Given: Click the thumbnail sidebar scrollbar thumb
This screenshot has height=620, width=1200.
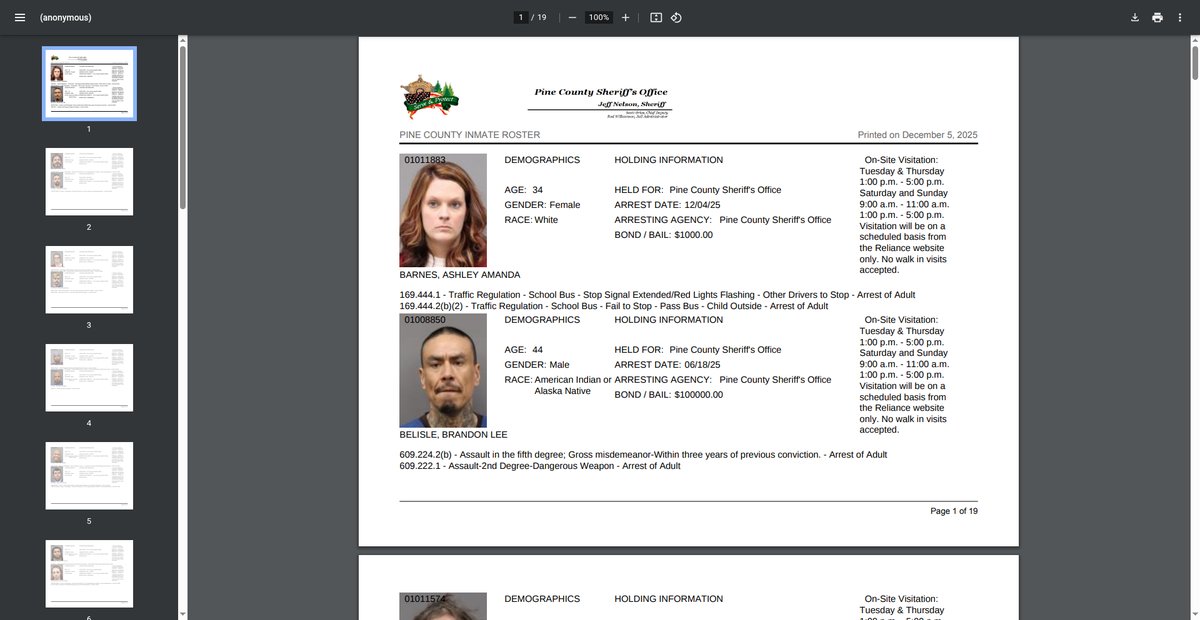Looking at the screenshot, I should (182, 125).
